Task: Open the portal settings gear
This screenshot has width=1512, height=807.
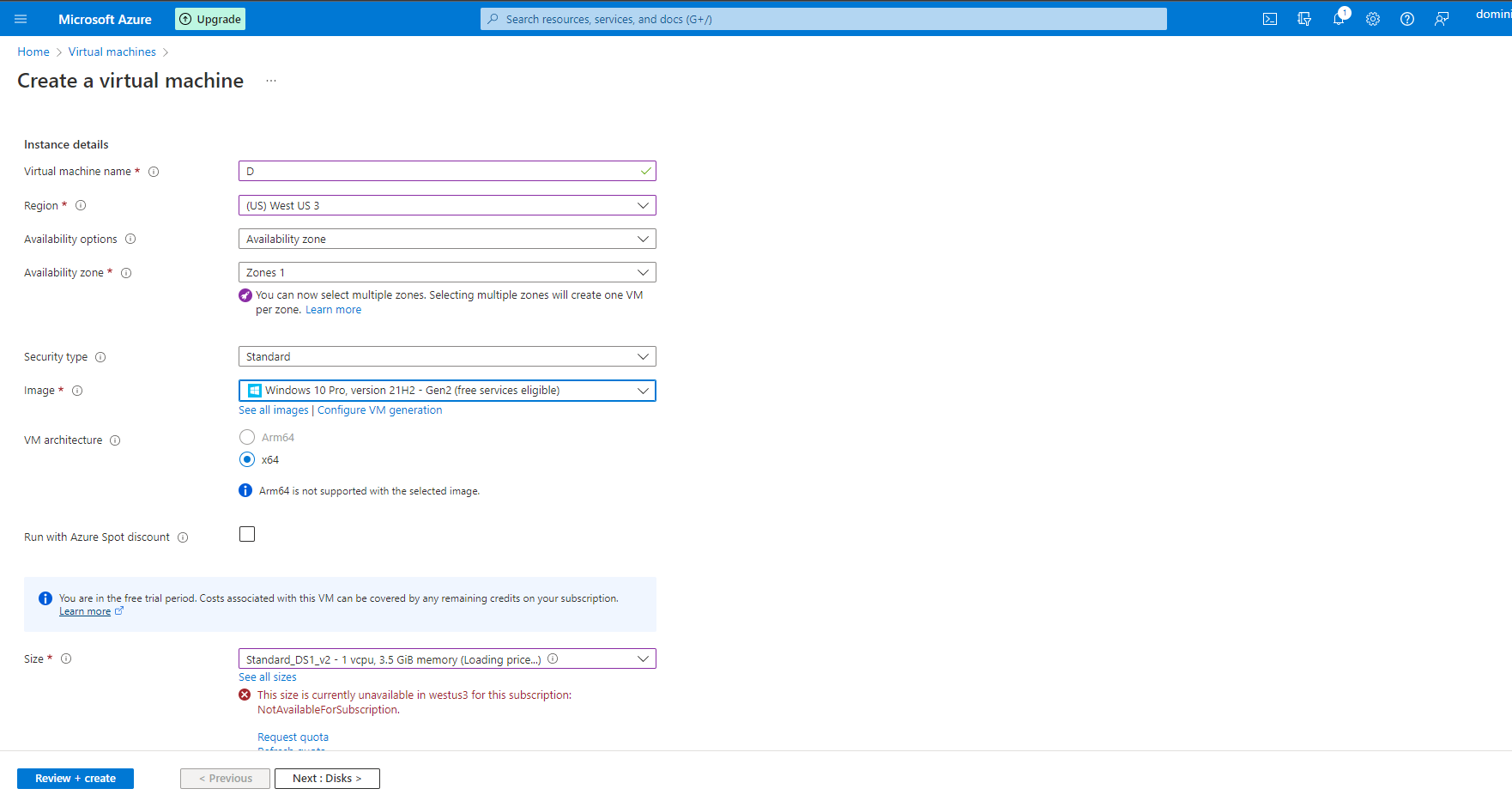Action: pyautogui.click(x=1373, y=18)
